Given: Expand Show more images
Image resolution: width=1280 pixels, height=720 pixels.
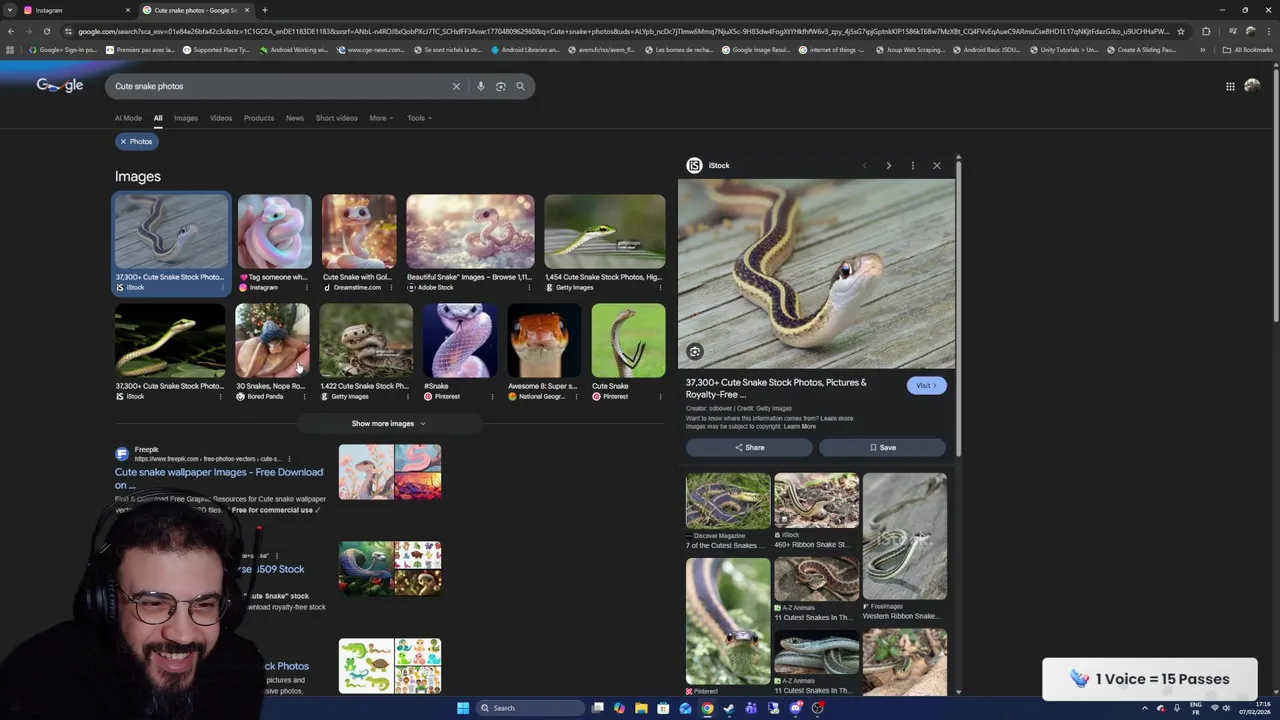Looking at the screenshot, I should pyautogui.click(x=388, y=423).
